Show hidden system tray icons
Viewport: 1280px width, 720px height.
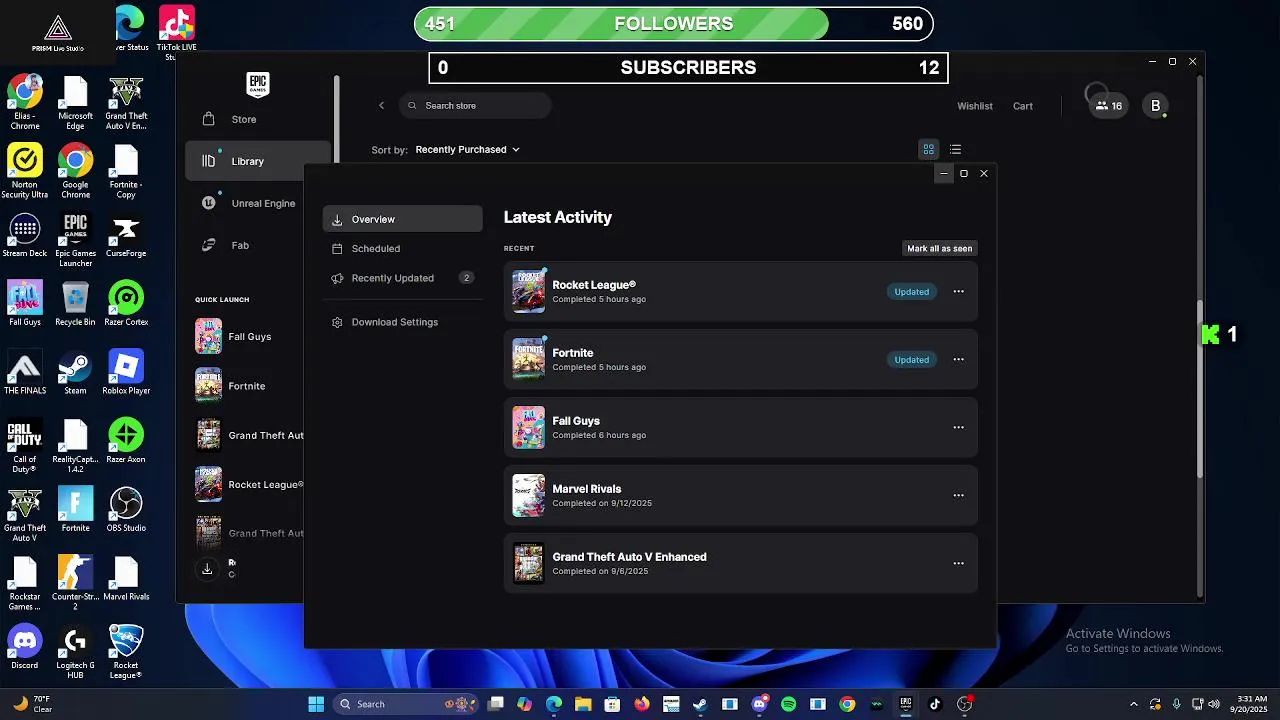tap(1133, 704)
